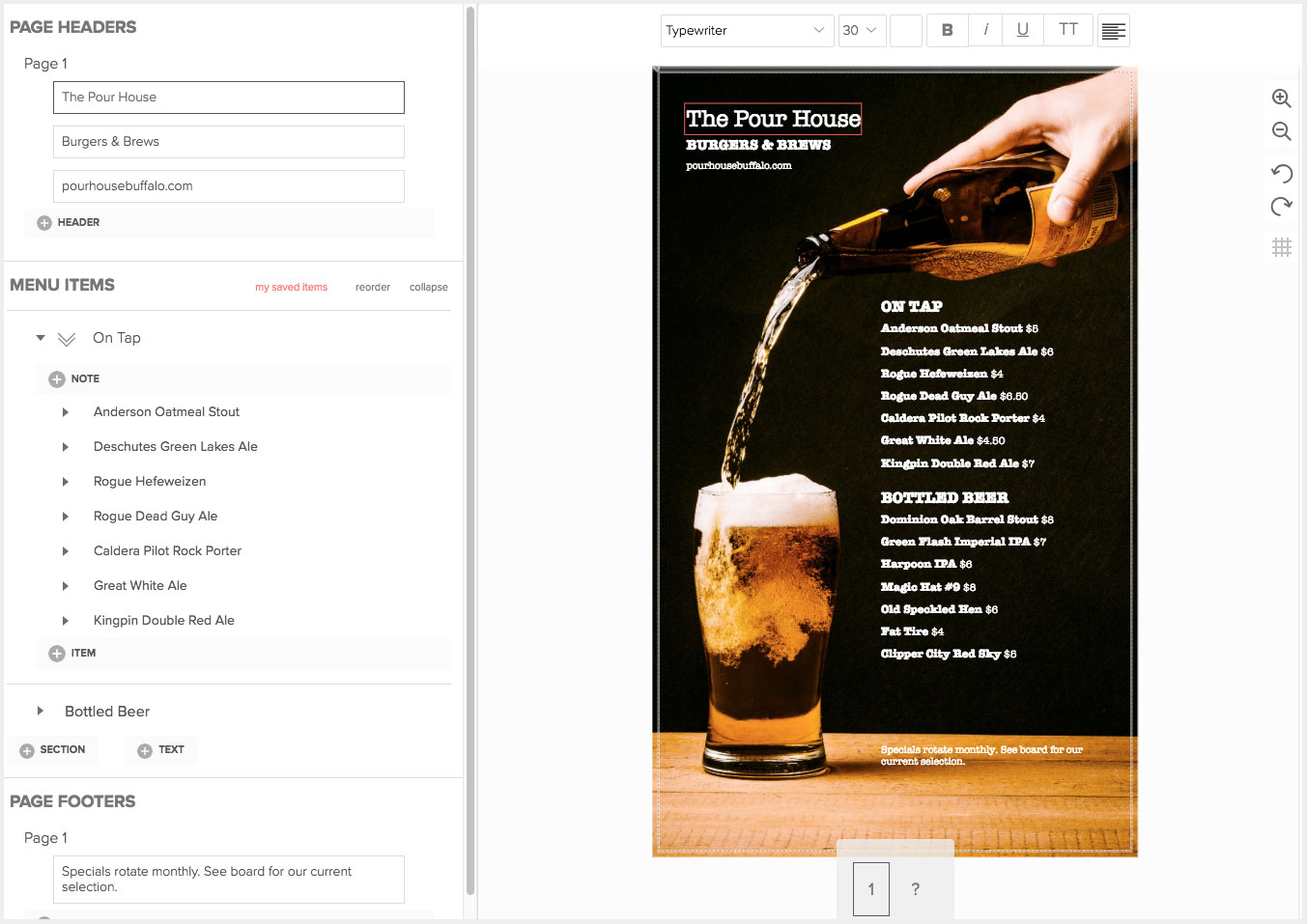Add a new HEADER
Image resolution: width=1307 pixels, height=924 pixels.
(69, 222)
